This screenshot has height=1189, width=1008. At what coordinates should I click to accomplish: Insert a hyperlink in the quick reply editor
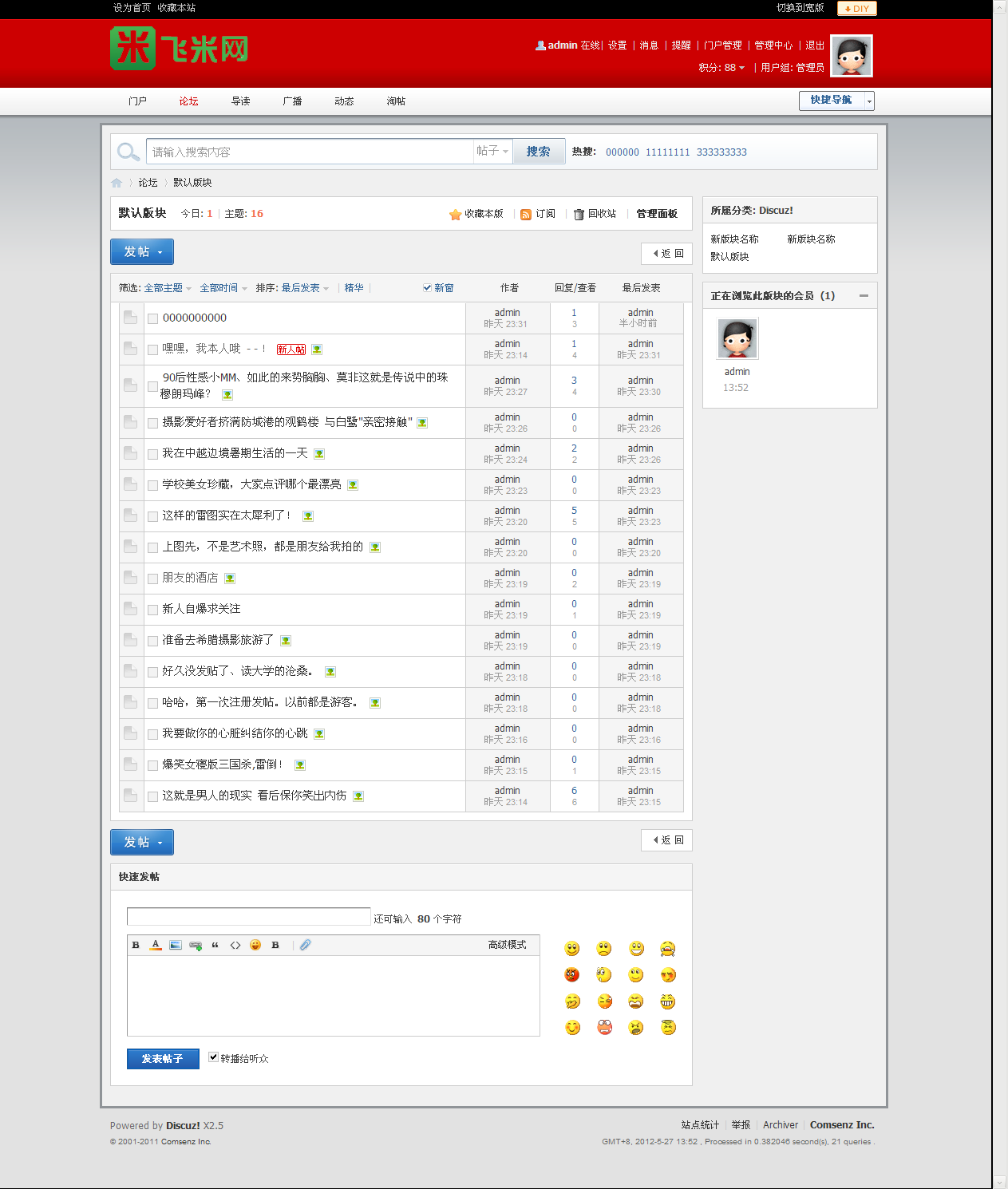pyautogui.click(x=196, y=945)
